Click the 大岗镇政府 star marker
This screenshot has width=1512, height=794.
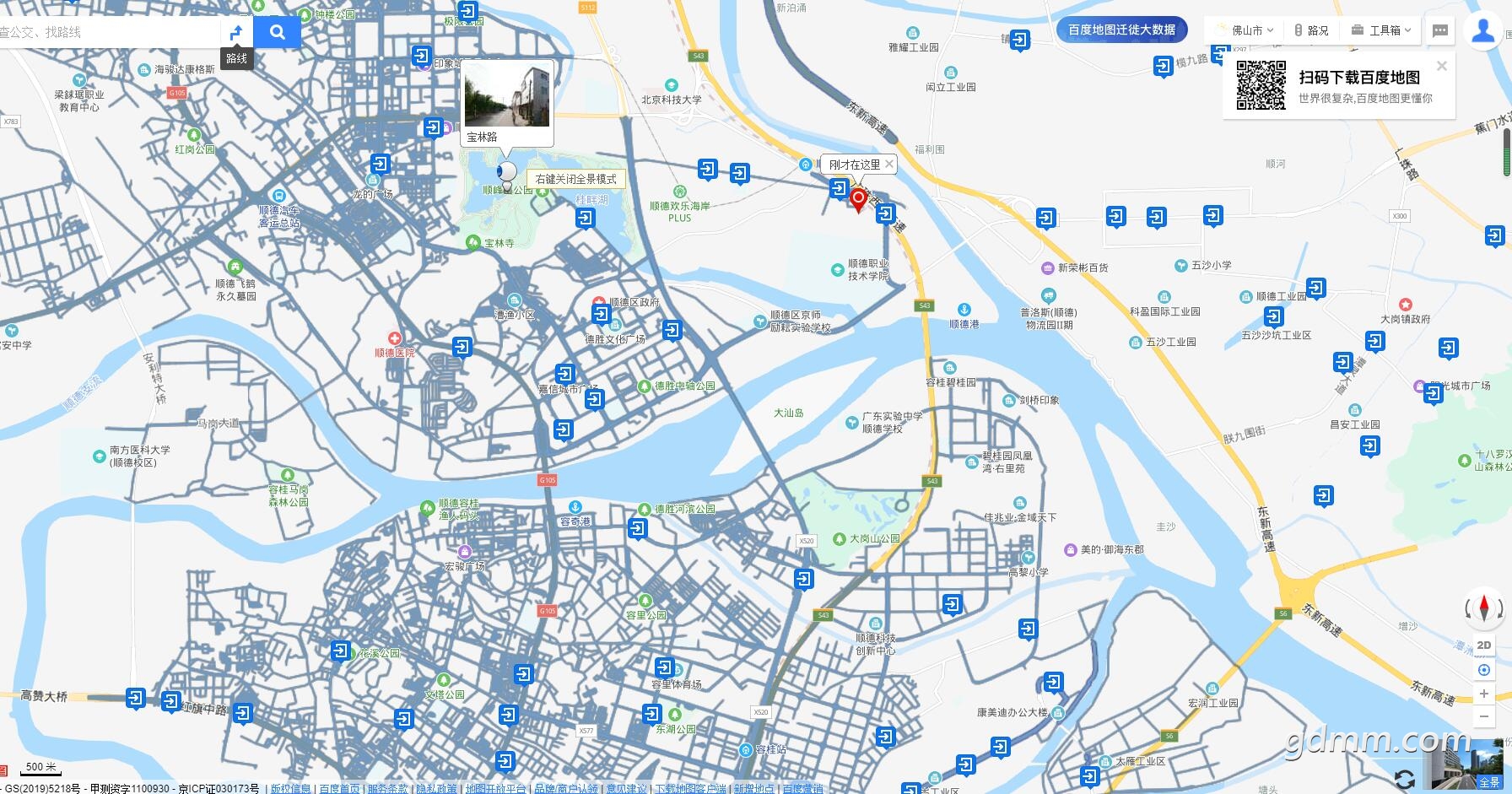1405,305
